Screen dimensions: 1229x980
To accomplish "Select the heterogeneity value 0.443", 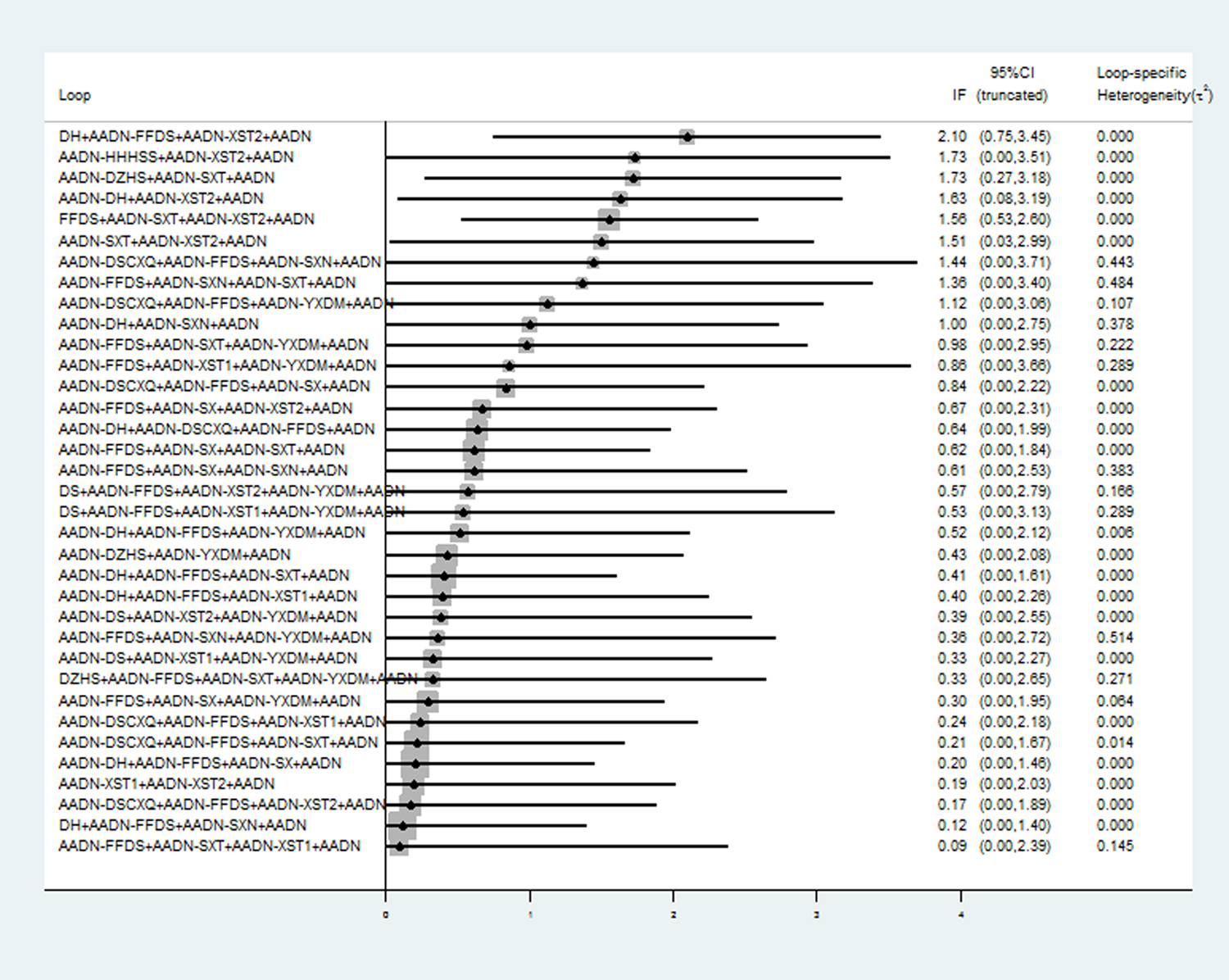I will (1115, 262).
